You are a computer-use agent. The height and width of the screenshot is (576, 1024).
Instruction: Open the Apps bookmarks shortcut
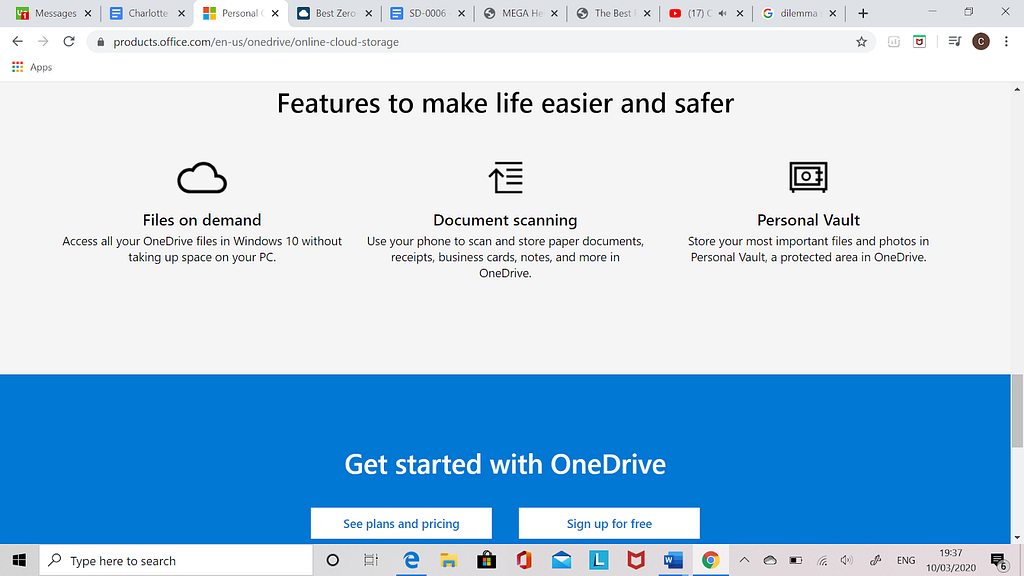(32, 67)
